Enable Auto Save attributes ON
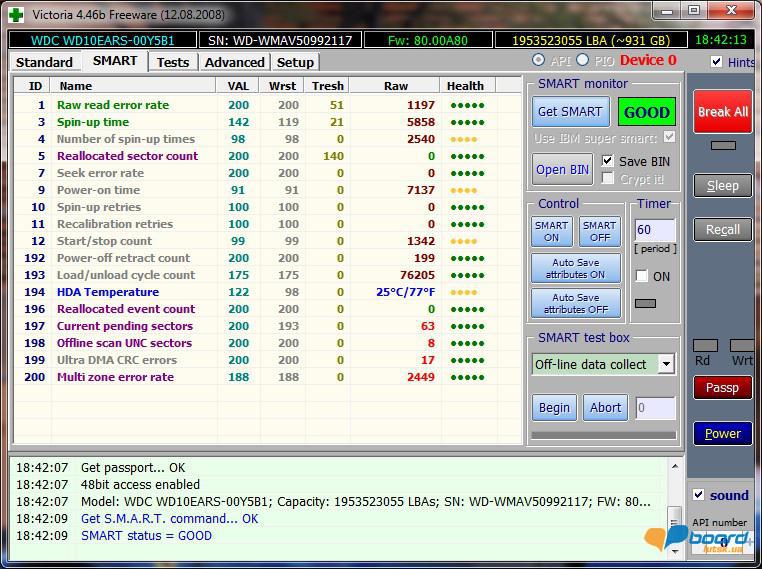 click(575, 268)
